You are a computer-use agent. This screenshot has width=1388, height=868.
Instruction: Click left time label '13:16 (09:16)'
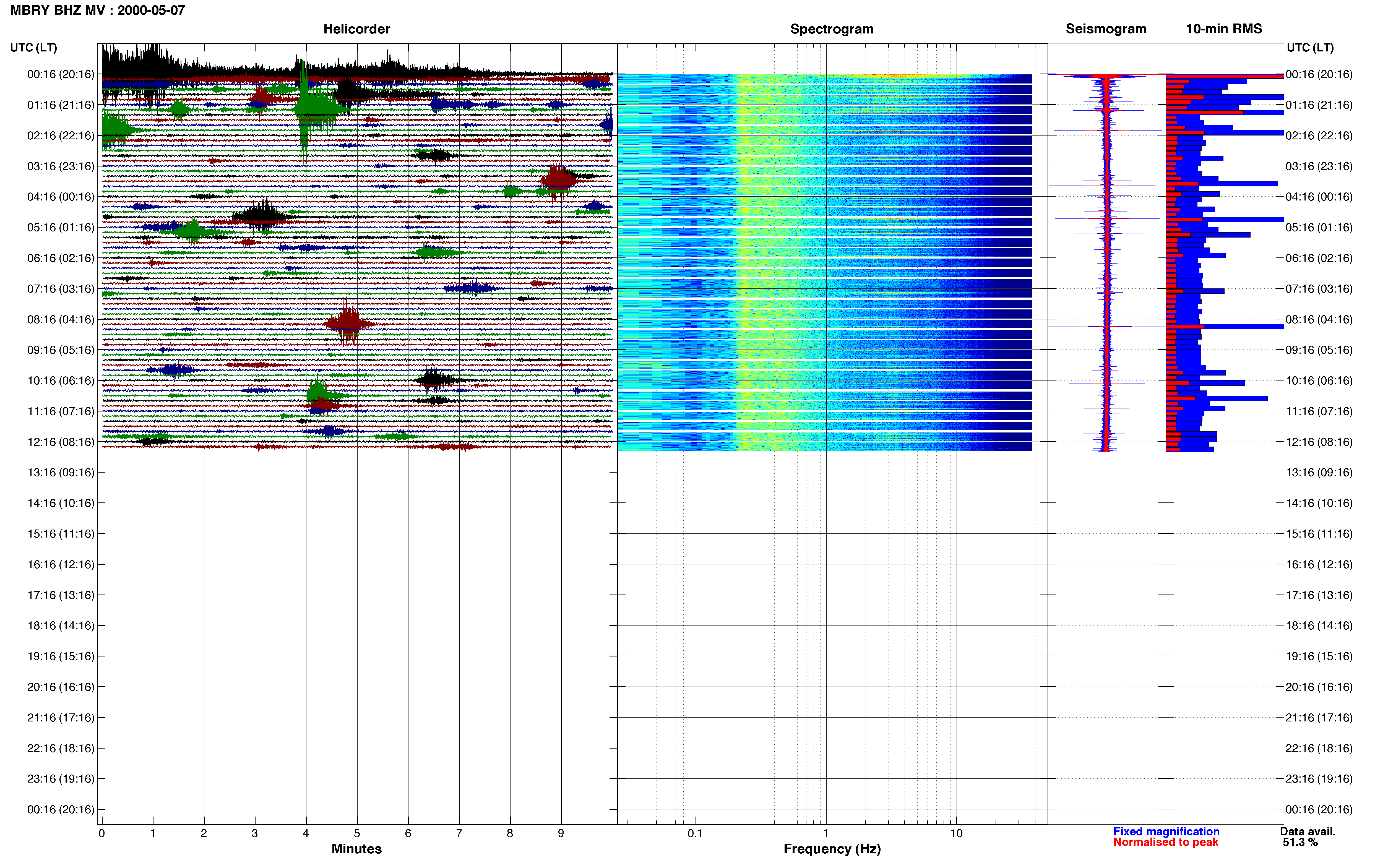click(x=61, y=473)
